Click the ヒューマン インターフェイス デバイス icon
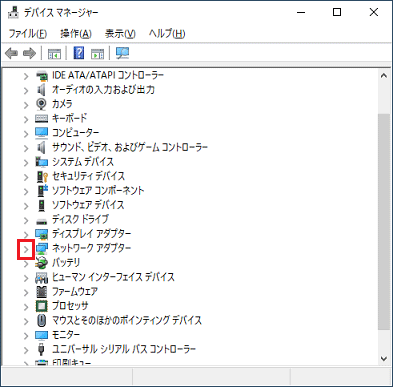Screen dimensions: 393x387 (42, 278)
